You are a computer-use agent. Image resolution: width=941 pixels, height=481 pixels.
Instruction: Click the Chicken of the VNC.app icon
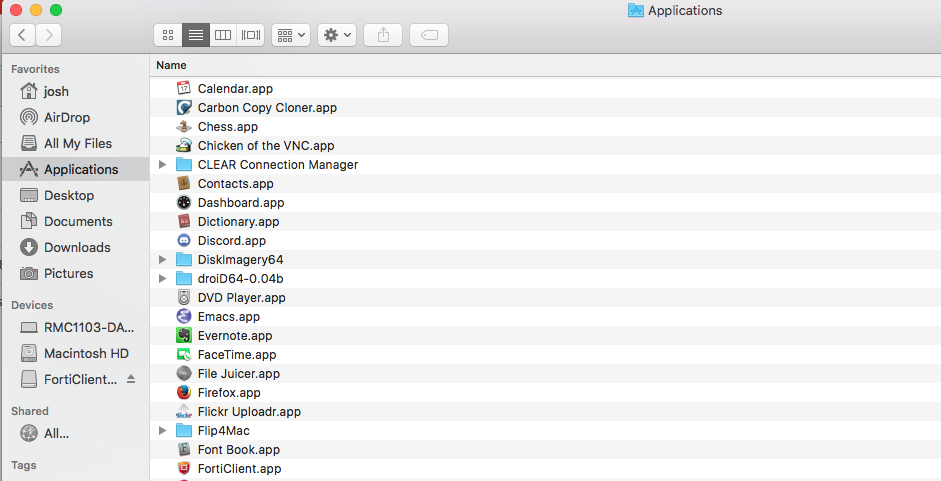(184, 145)
